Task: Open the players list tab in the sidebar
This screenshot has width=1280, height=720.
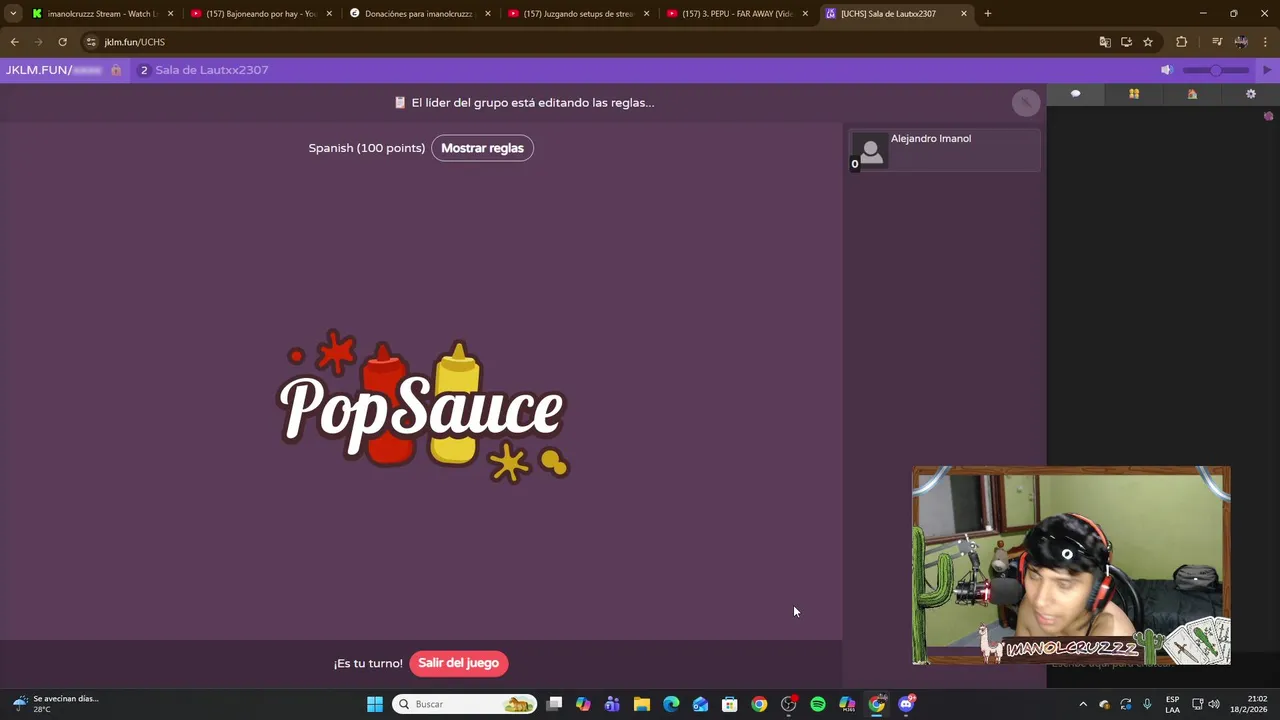Action: [1134, 94]
